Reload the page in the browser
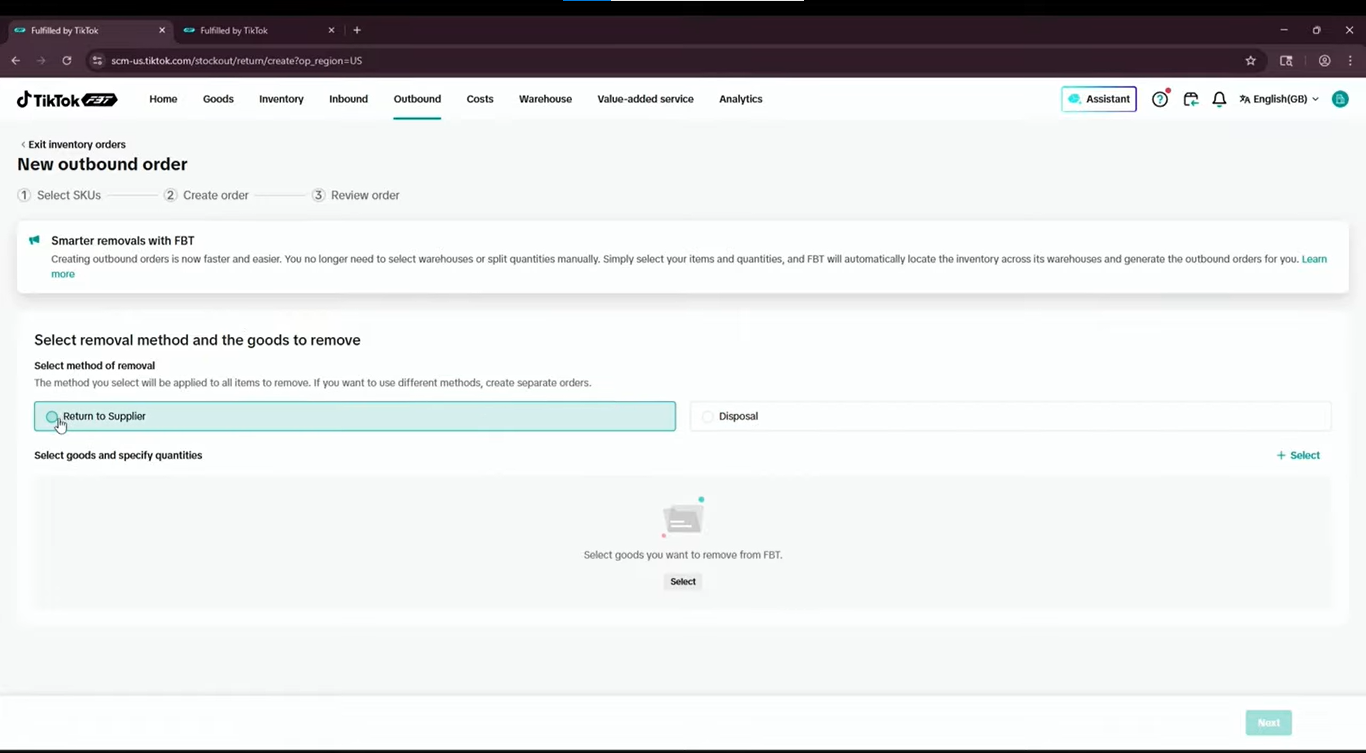This screenshot has height=753, width=1366. point(67,61)
